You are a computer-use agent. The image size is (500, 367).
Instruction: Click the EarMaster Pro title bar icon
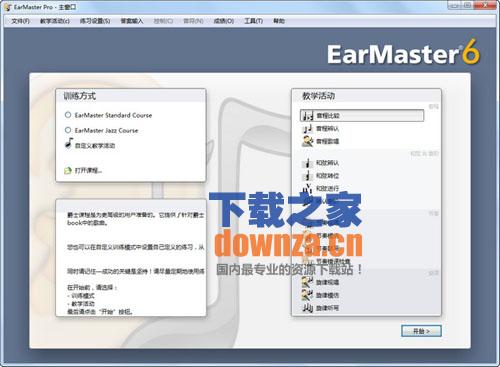point(8,7)
